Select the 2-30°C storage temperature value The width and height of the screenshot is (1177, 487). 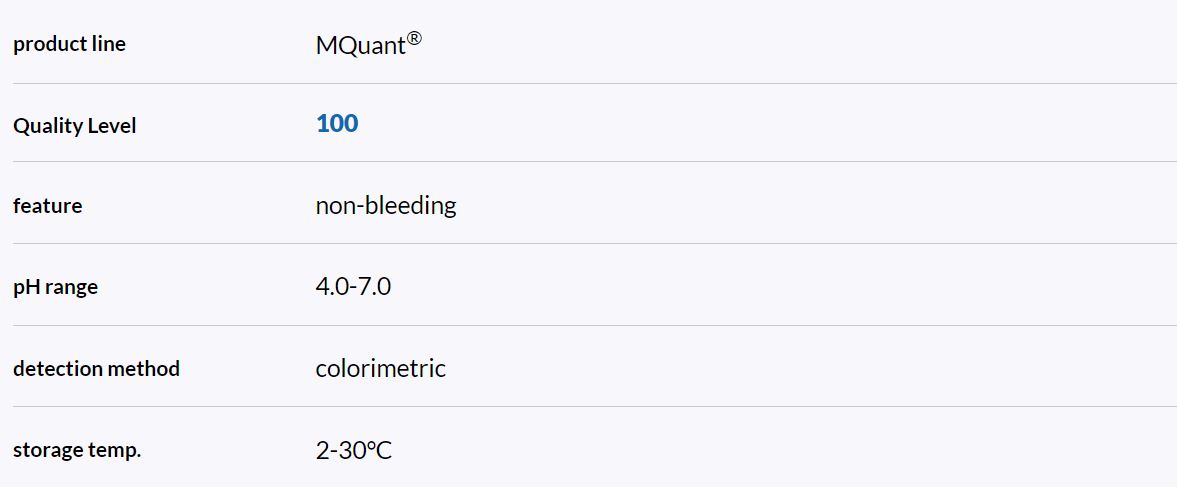(353, 451)
